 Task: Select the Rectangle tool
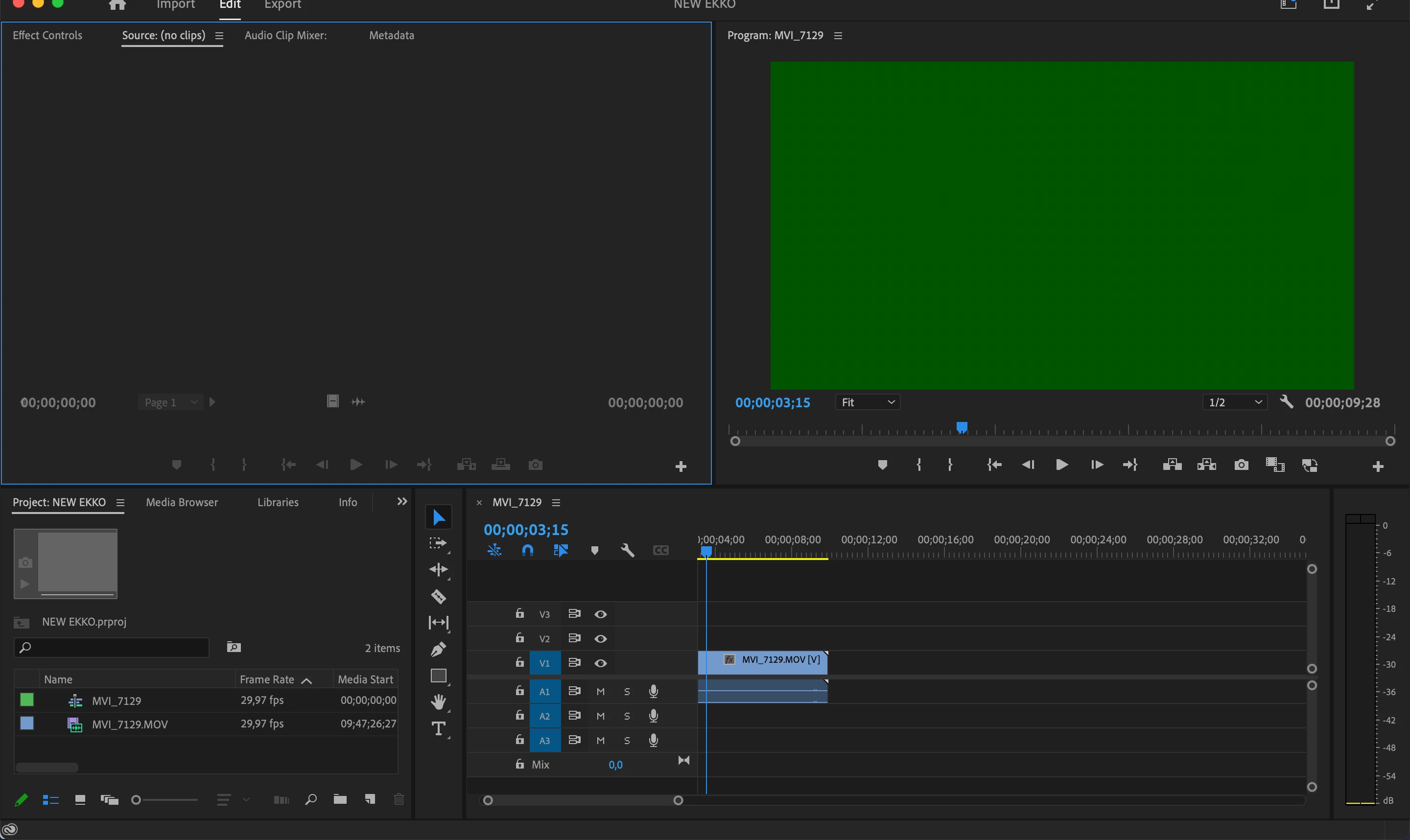(439, 676)
